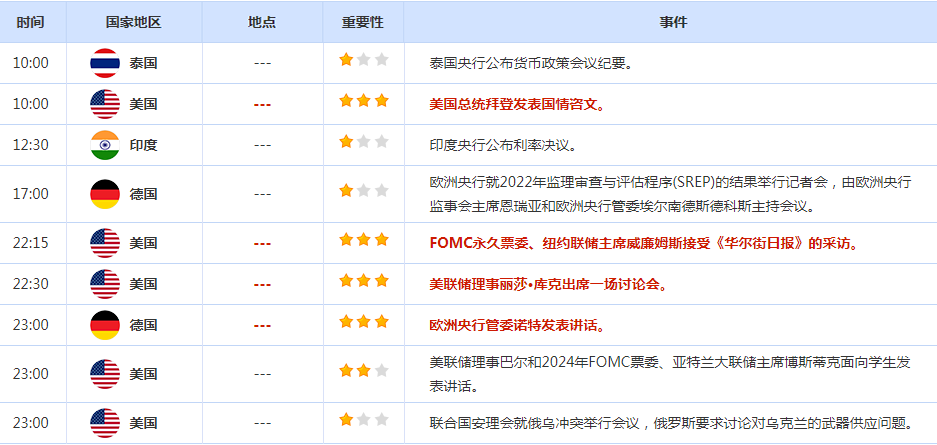Open 美联储理事丽莎·库克 discussion event

click(x=547, y=284)
